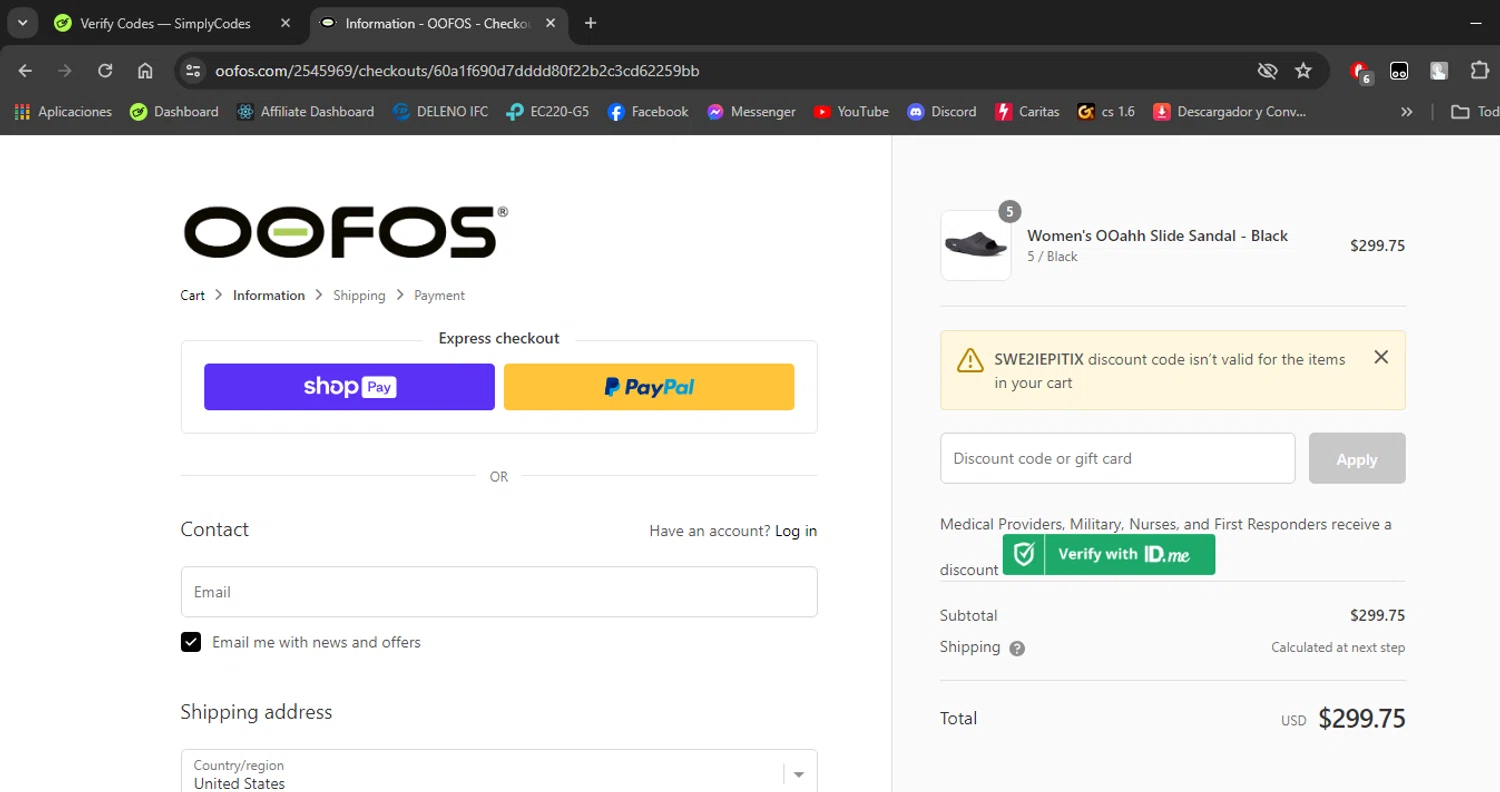Close the Verify Codes SimplyCodes tab
The width and height of the screenshot is (1500, 792).
(x=285, y=23)
